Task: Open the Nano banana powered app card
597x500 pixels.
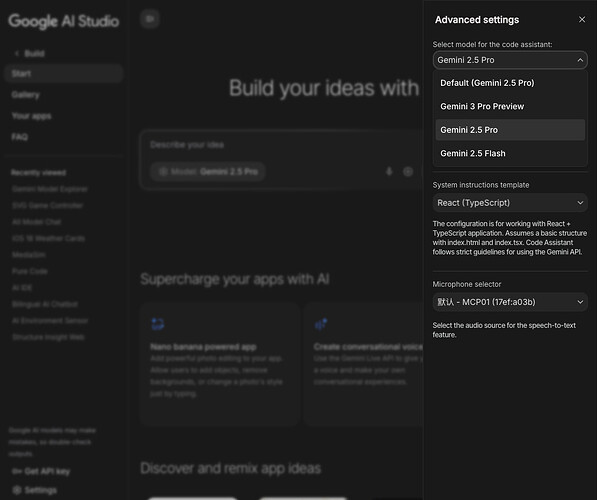Action: click(220, 364)
